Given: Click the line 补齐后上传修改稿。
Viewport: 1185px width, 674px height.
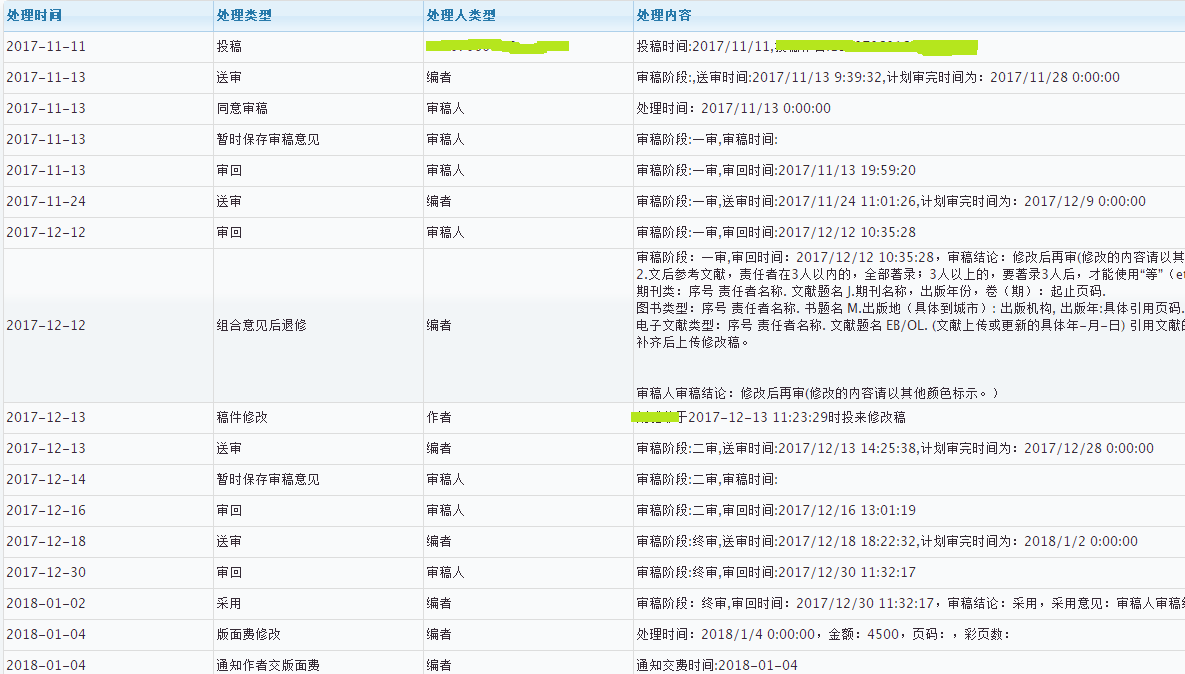Looking at the screenshot, I should coord(693,342).
